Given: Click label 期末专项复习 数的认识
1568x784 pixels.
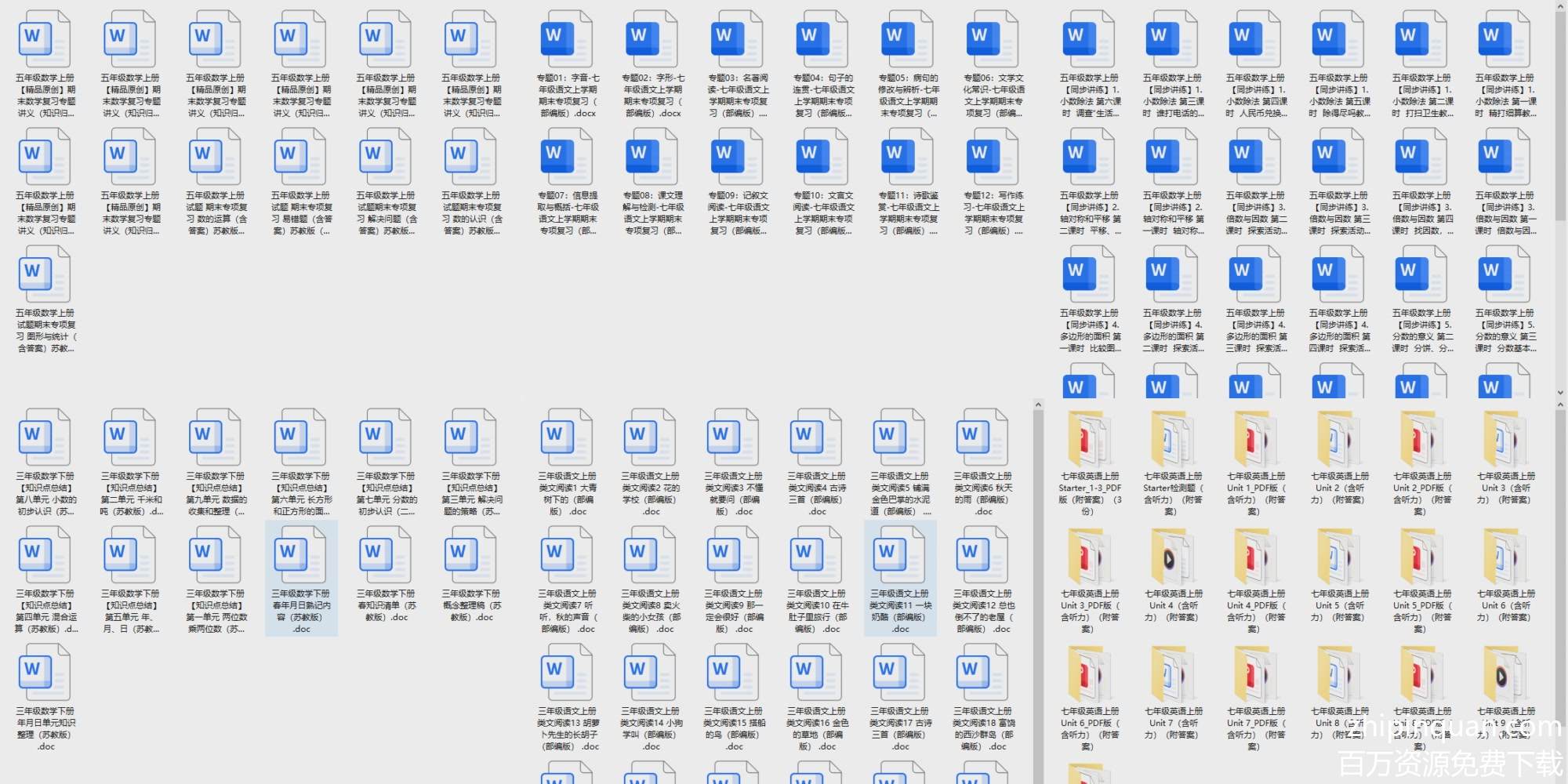Looking at the screenshot, I should click(471, 213).
